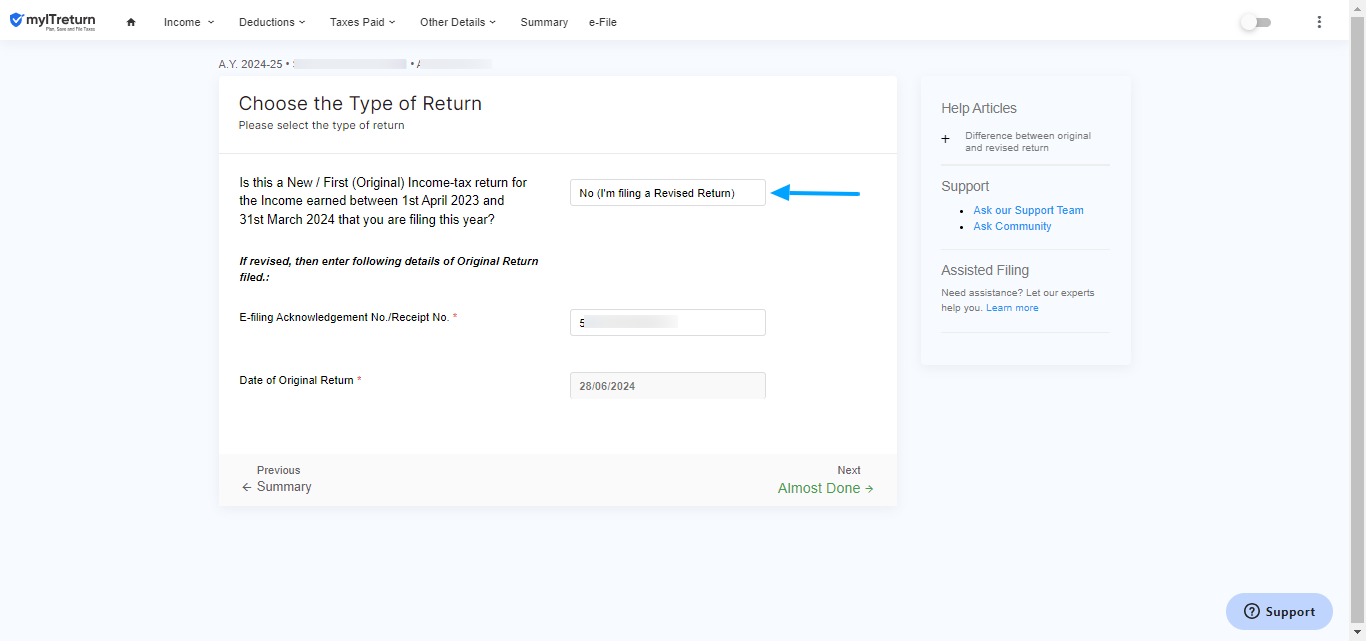Click the Support question mark button
1366x641 pixels.
pos(1279,611)
